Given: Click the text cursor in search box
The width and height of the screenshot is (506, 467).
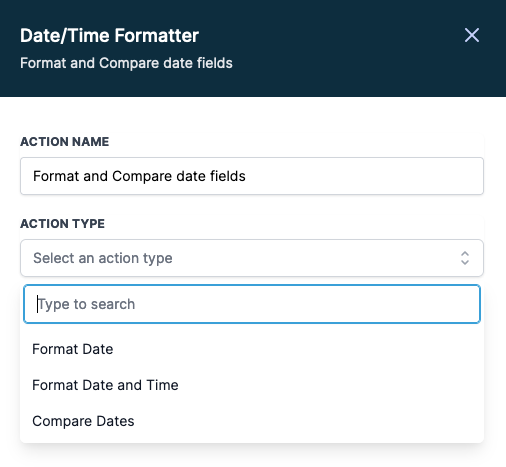Looking at the screenshot, I should point(37,304).
